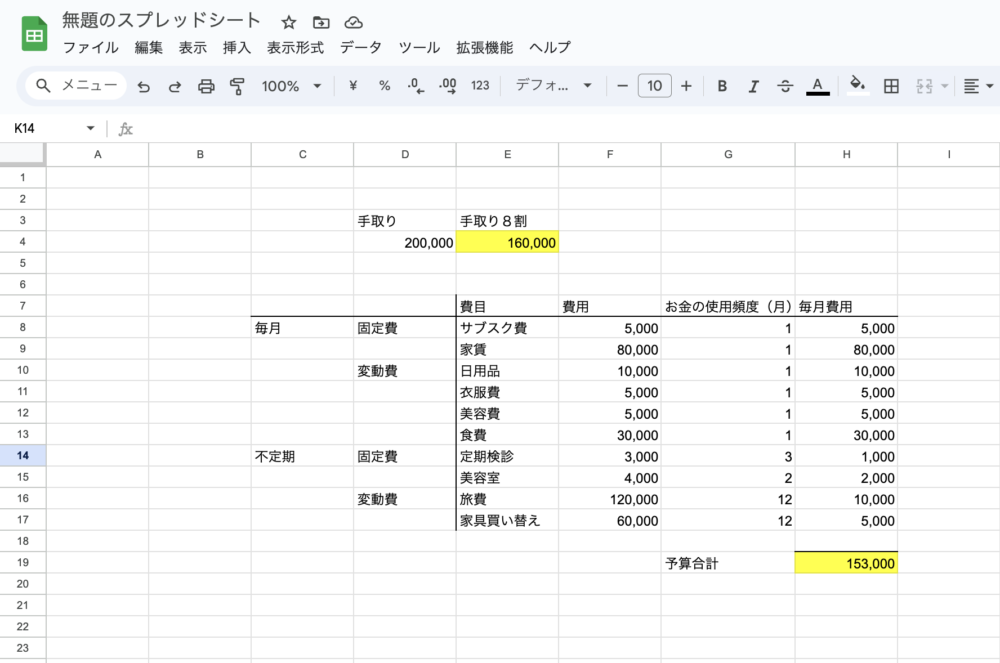
Task: Check cloud save status icon
Action: coord(353,22)
